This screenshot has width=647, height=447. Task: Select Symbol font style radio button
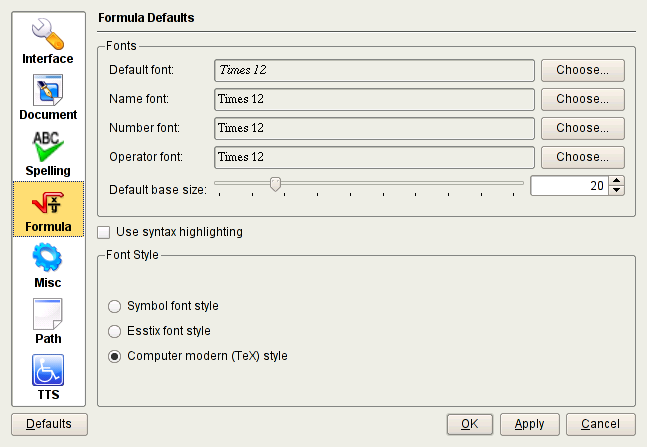tap(114, 306)
